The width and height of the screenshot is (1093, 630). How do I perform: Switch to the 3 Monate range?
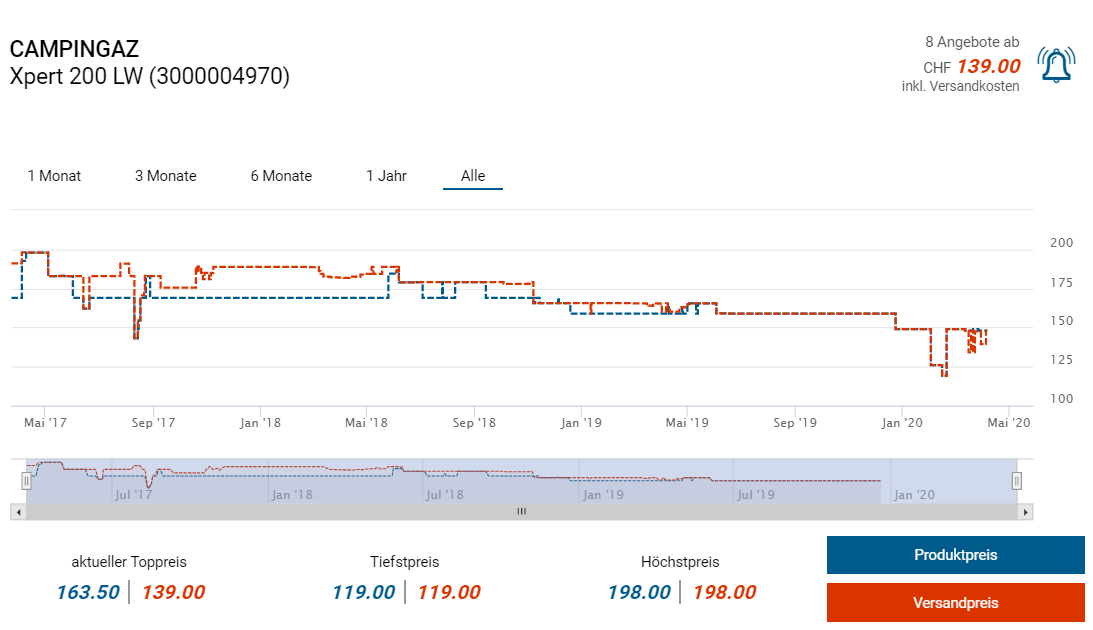166,176
